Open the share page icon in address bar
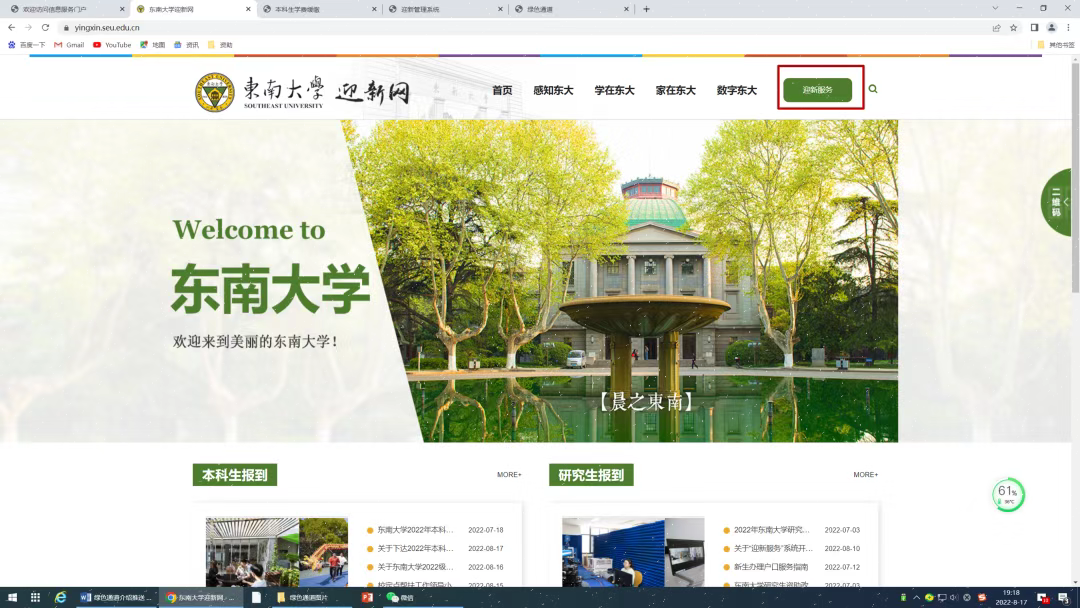This screenshot has height=608, width=1080. pyautogui.click(x=996, y=28)
